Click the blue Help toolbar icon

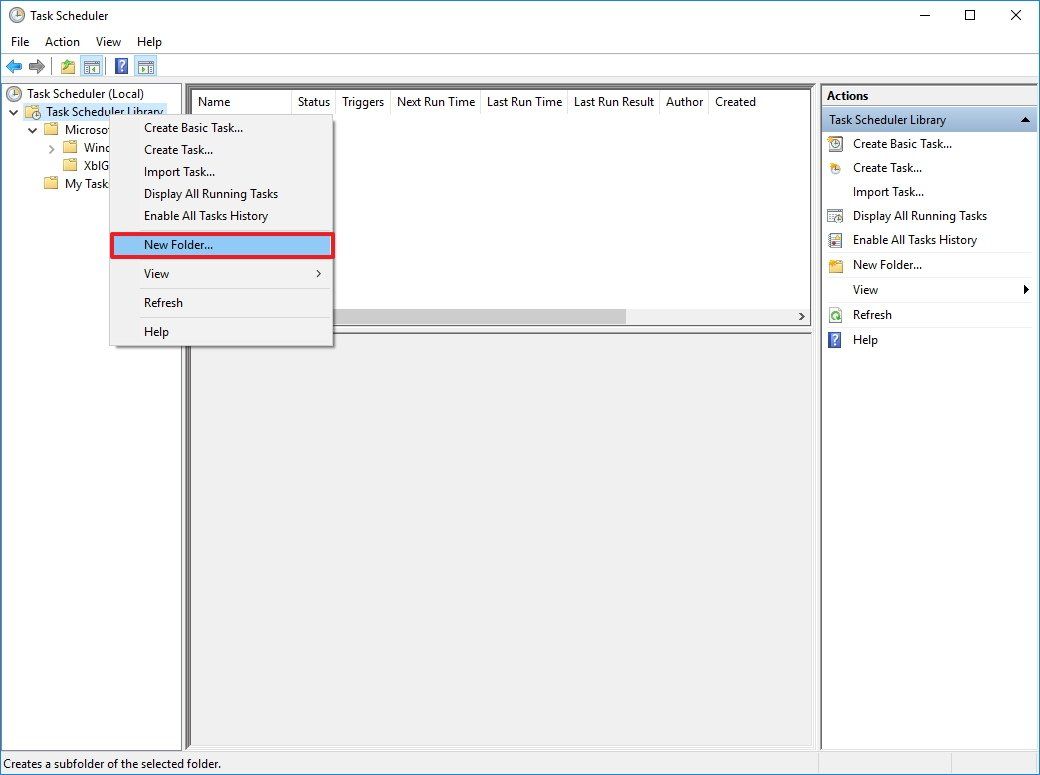pyautogui.click(x=121, y=66)
